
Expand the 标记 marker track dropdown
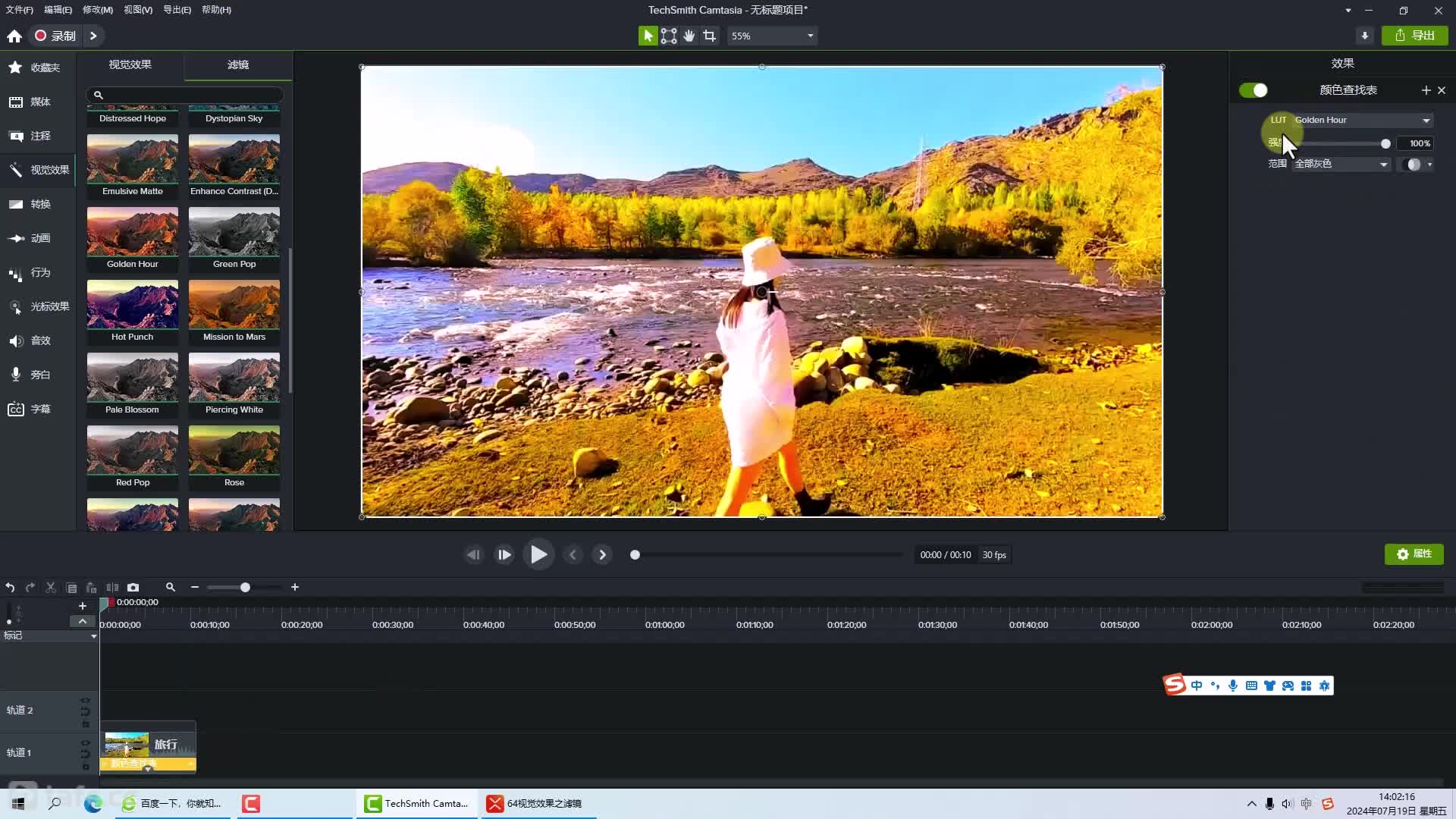click(93, 636)
